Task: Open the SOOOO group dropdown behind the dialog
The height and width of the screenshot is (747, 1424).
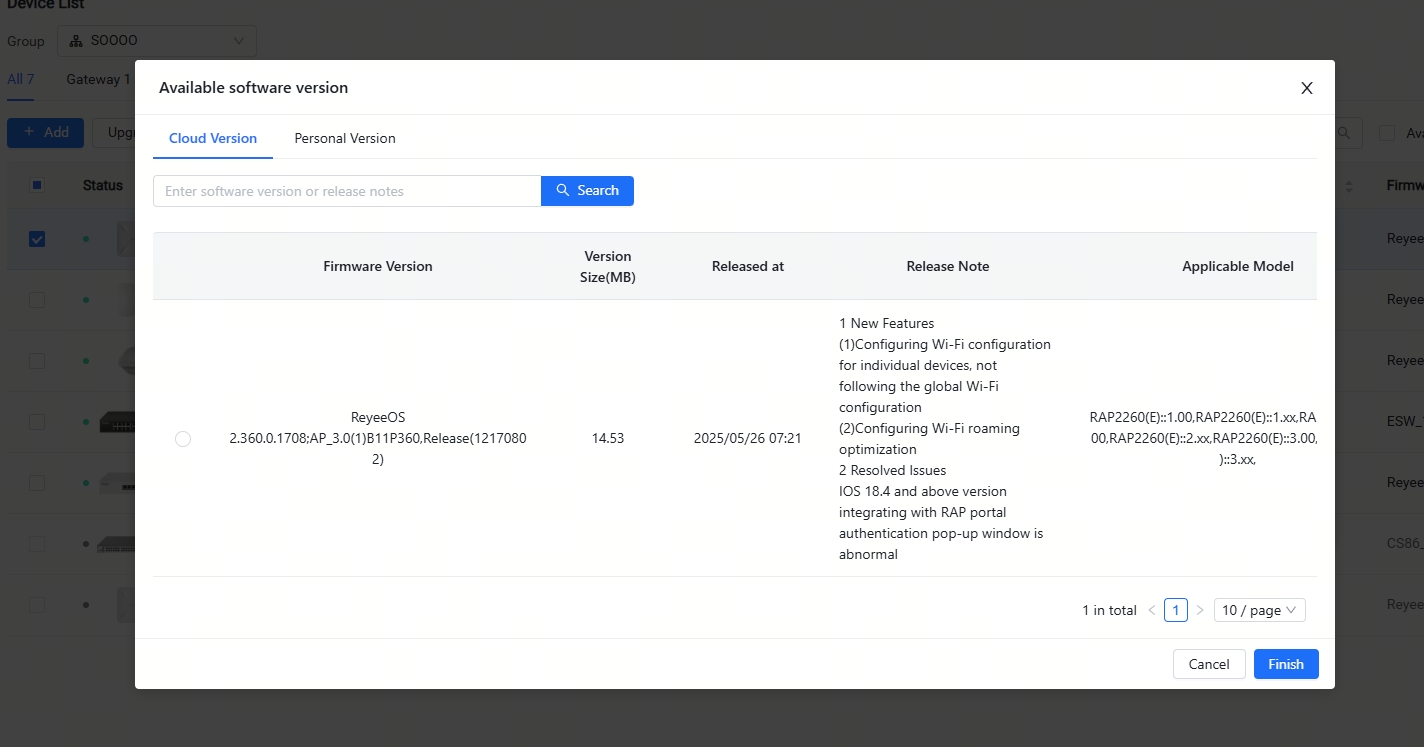Action: tap(157, 41)
